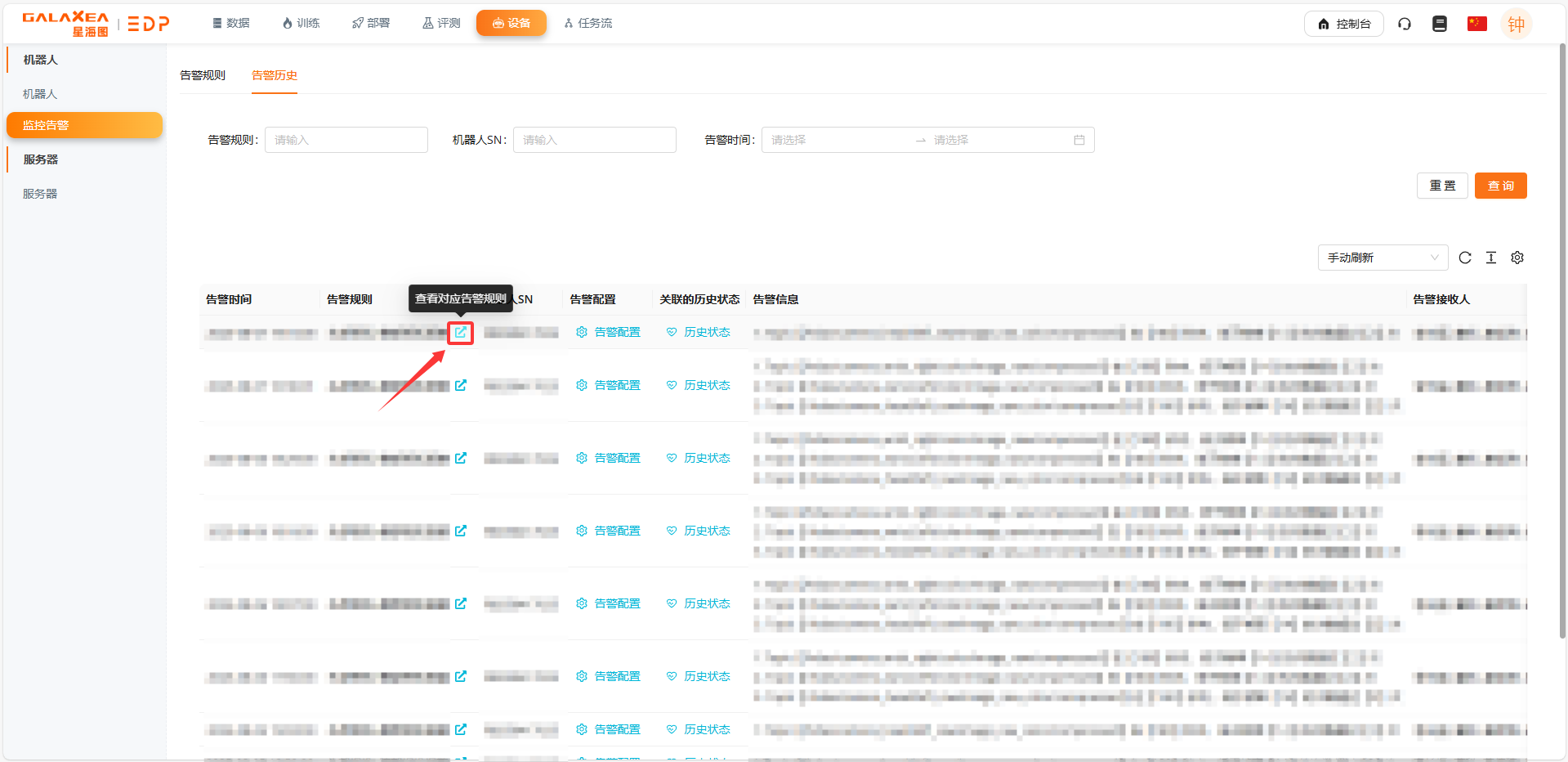This screenshot has width=1568, height=762.
Task: Click the calendar icon in the 告警时间 field
Action: pos(1079,140)
